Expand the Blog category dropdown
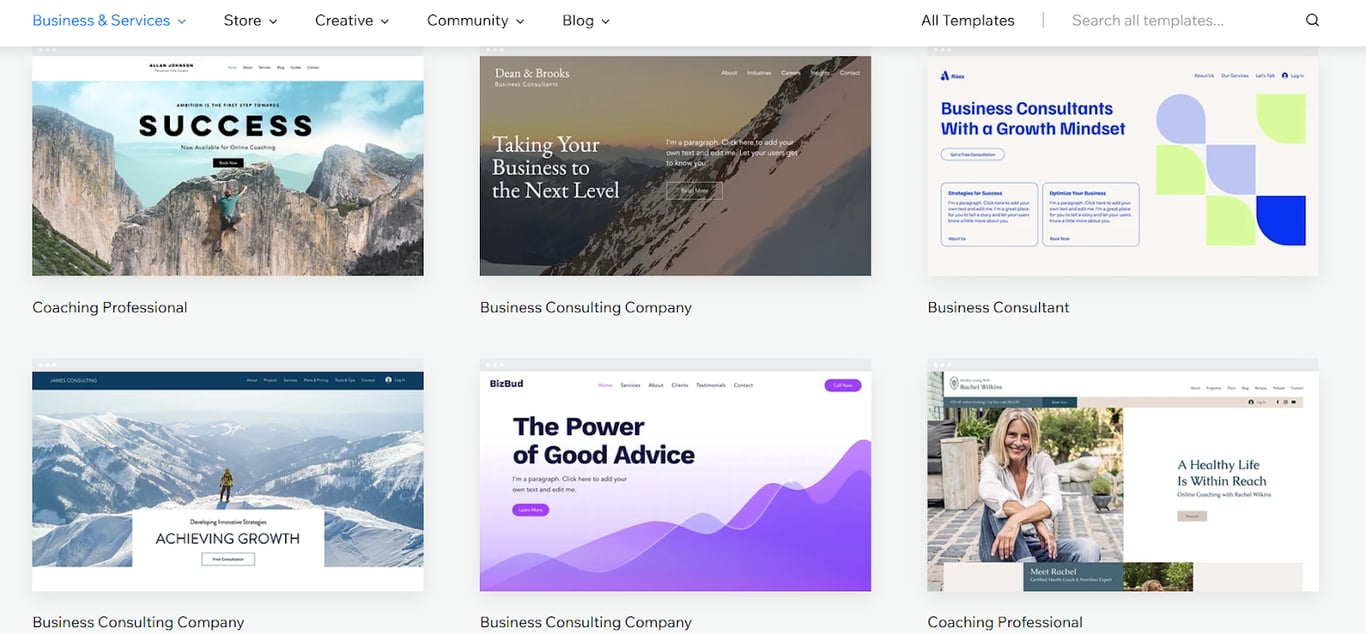1366x634 pixels. click(x=585, y=20)
